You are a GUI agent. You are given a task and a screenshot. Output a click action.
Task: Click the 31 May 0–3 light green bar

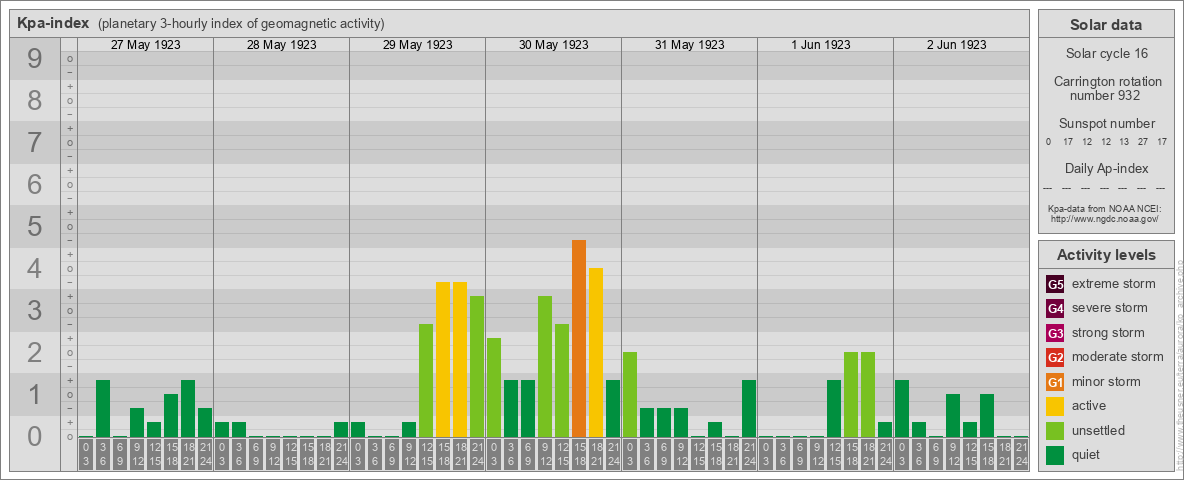(630, 395)
